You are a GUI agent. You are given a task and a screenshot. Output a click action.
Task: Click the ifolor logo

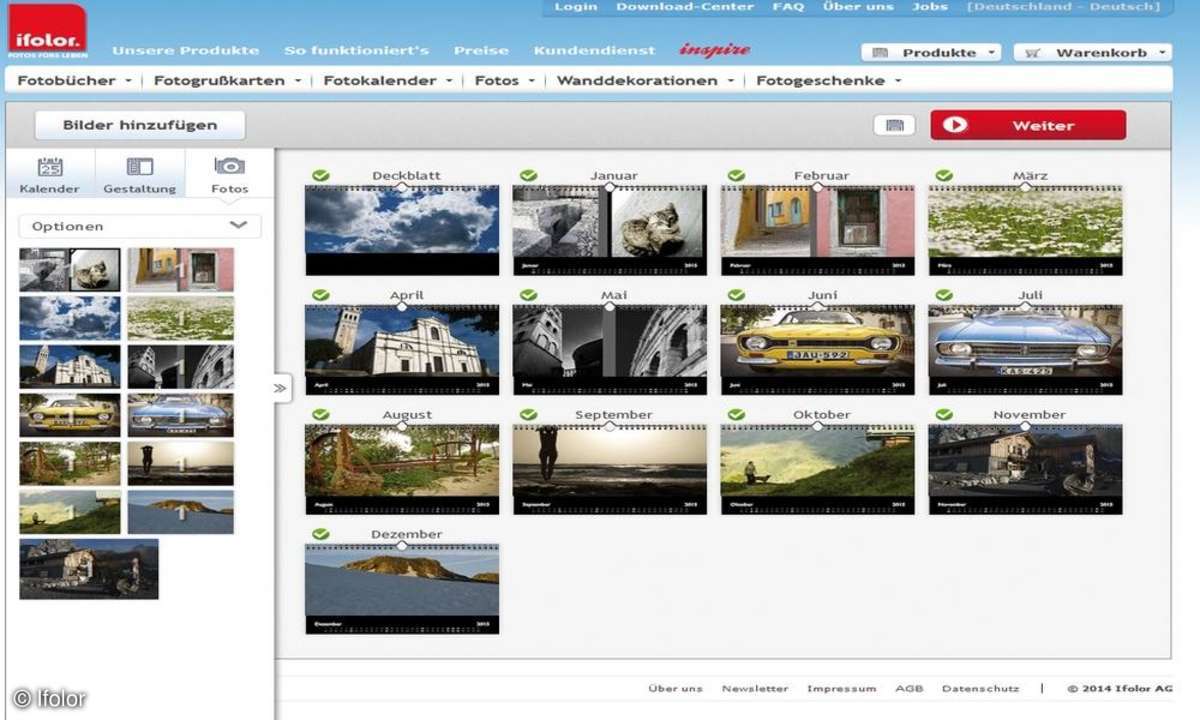click(x=48, y=32)
